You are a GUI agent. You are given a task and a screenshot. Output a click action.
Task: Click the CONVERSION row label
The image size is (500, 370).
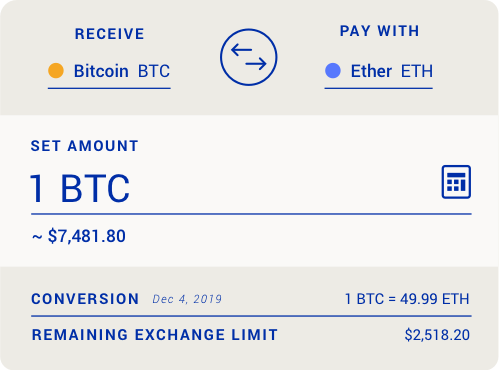85,299
